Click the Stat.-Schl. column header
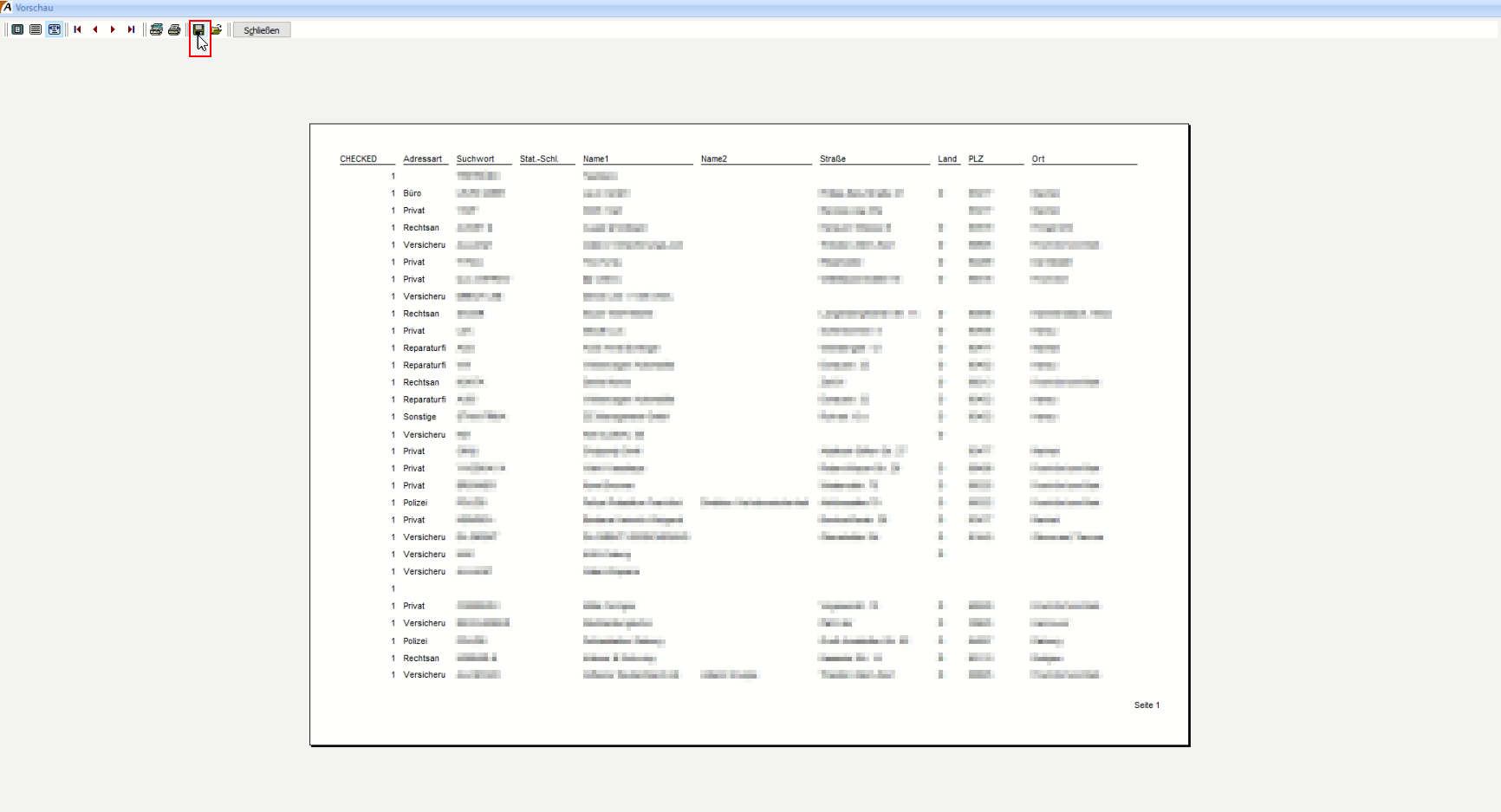The width and height of the screenshot is (1501, 812). pyautogui.click(x=539, y=159)
